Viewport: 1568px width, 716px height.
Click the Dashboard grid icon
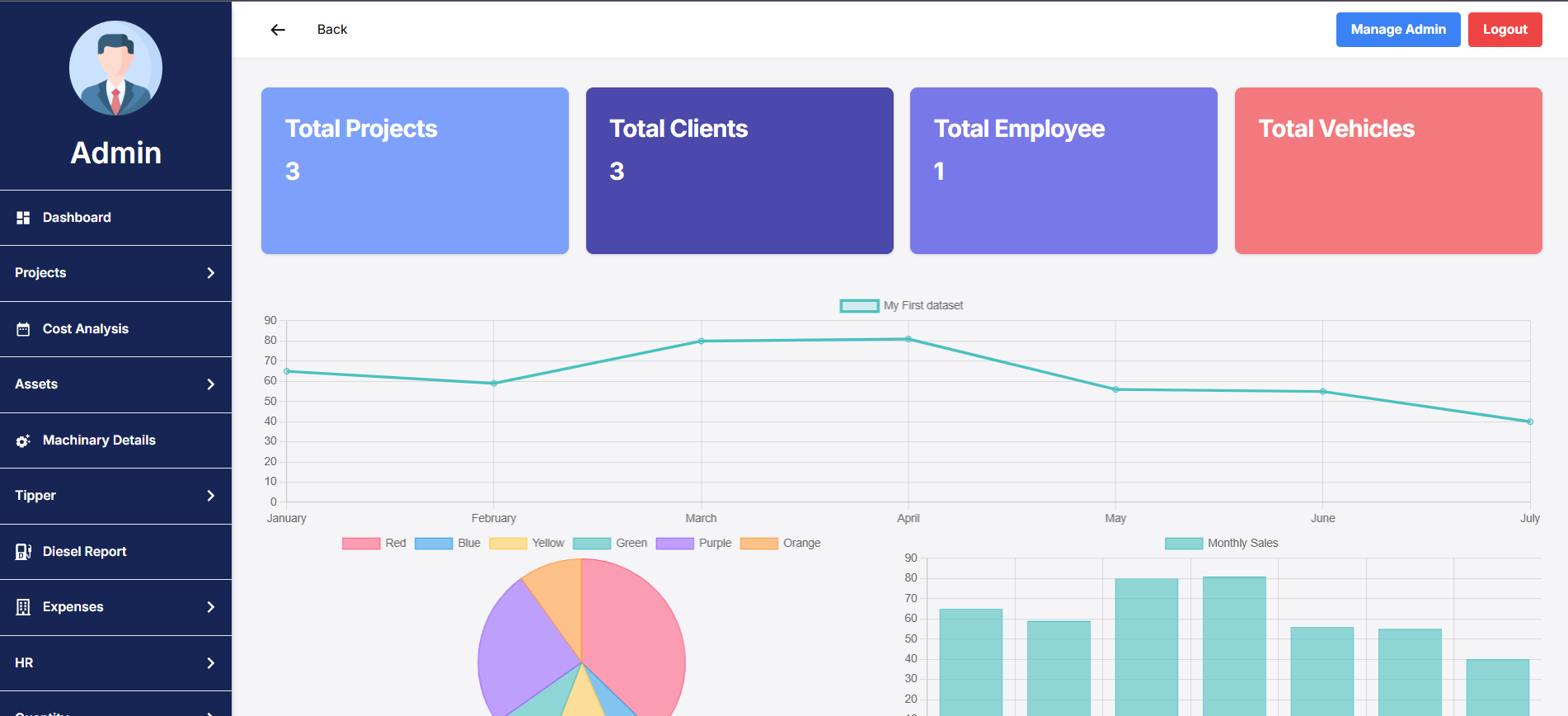(x=23, y=218)
